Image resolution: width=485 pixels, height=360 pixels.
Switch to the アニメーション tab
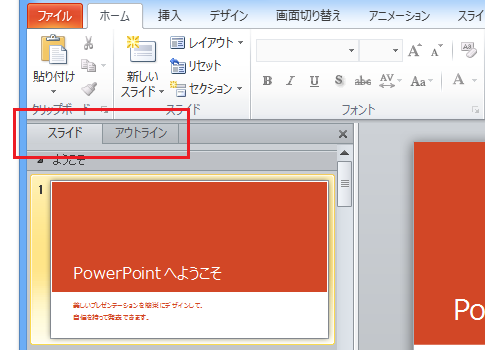click(399, 16)
